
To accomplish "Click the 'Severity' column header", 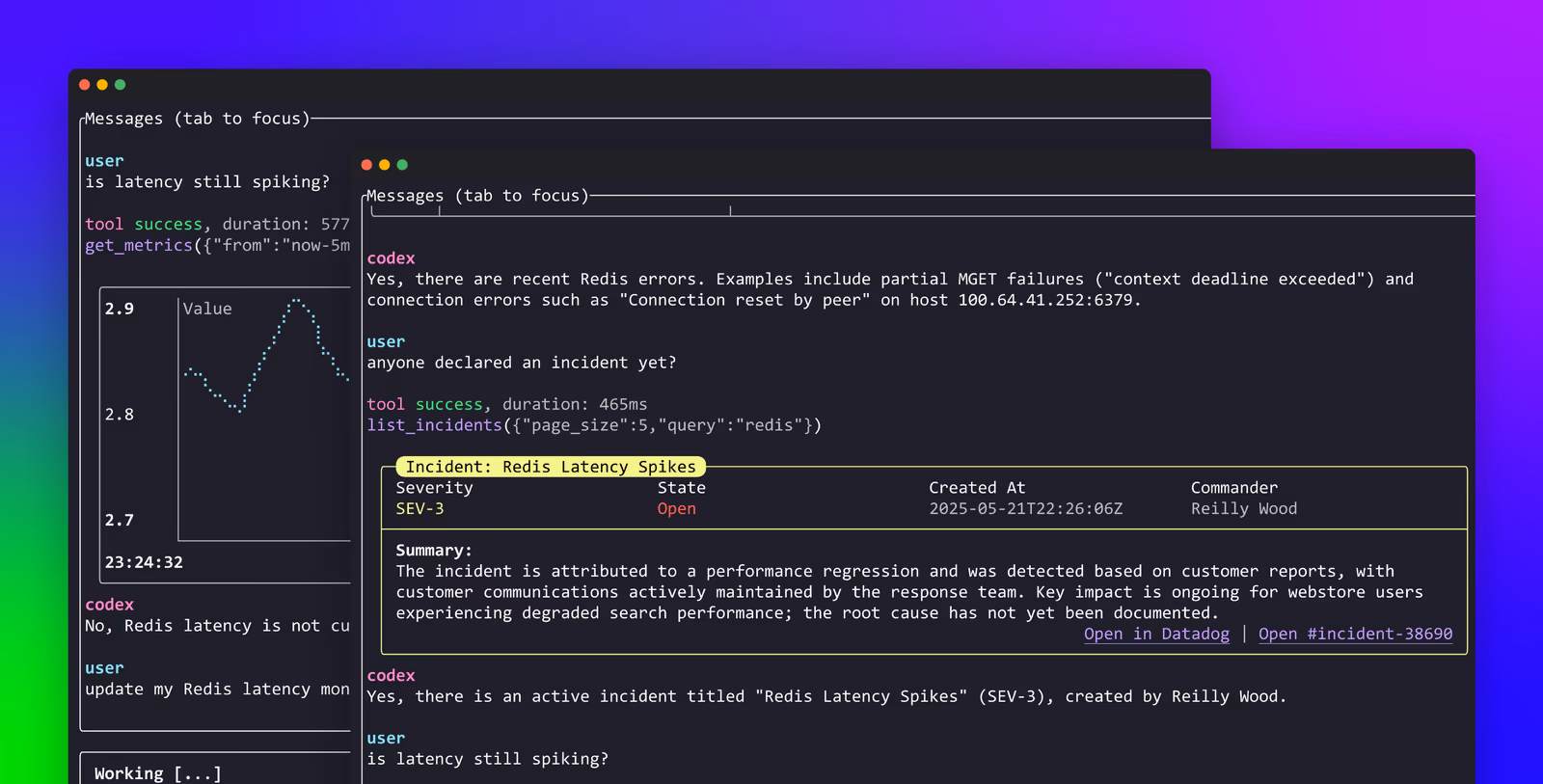I will [434, 488].
